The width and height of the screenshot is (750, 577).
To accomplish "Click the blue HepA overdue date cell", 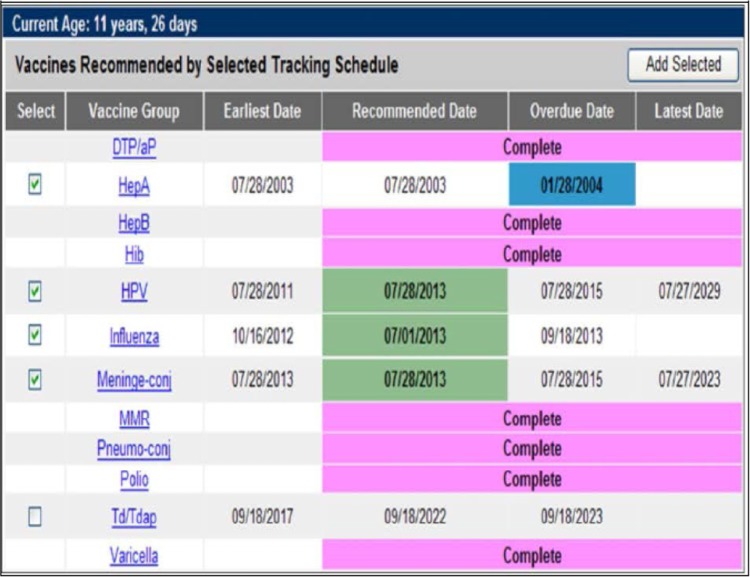I will click(571, 186).
